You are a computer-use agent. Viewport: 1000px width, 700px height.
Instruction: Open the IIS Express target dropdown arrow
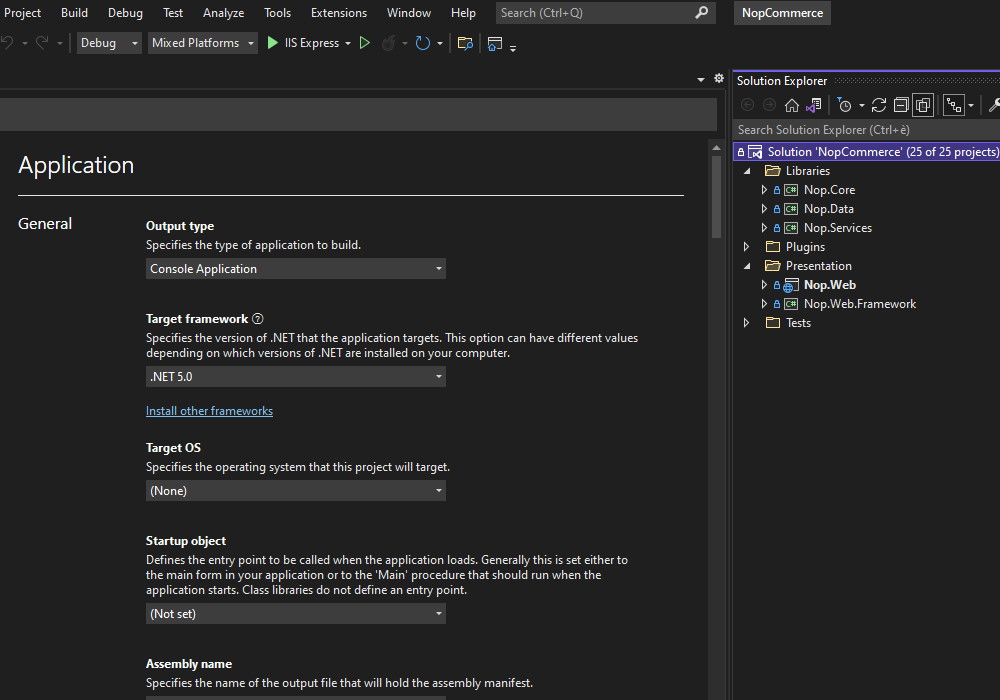pos(348,43)
